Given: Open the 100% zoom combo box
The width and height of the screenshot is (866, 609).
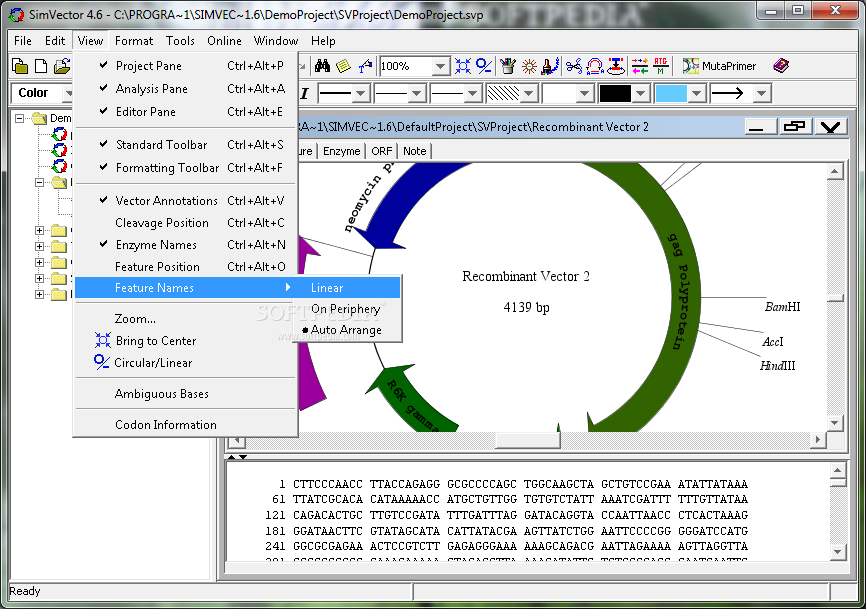Looking at the screenshot, I should (440, 67).
